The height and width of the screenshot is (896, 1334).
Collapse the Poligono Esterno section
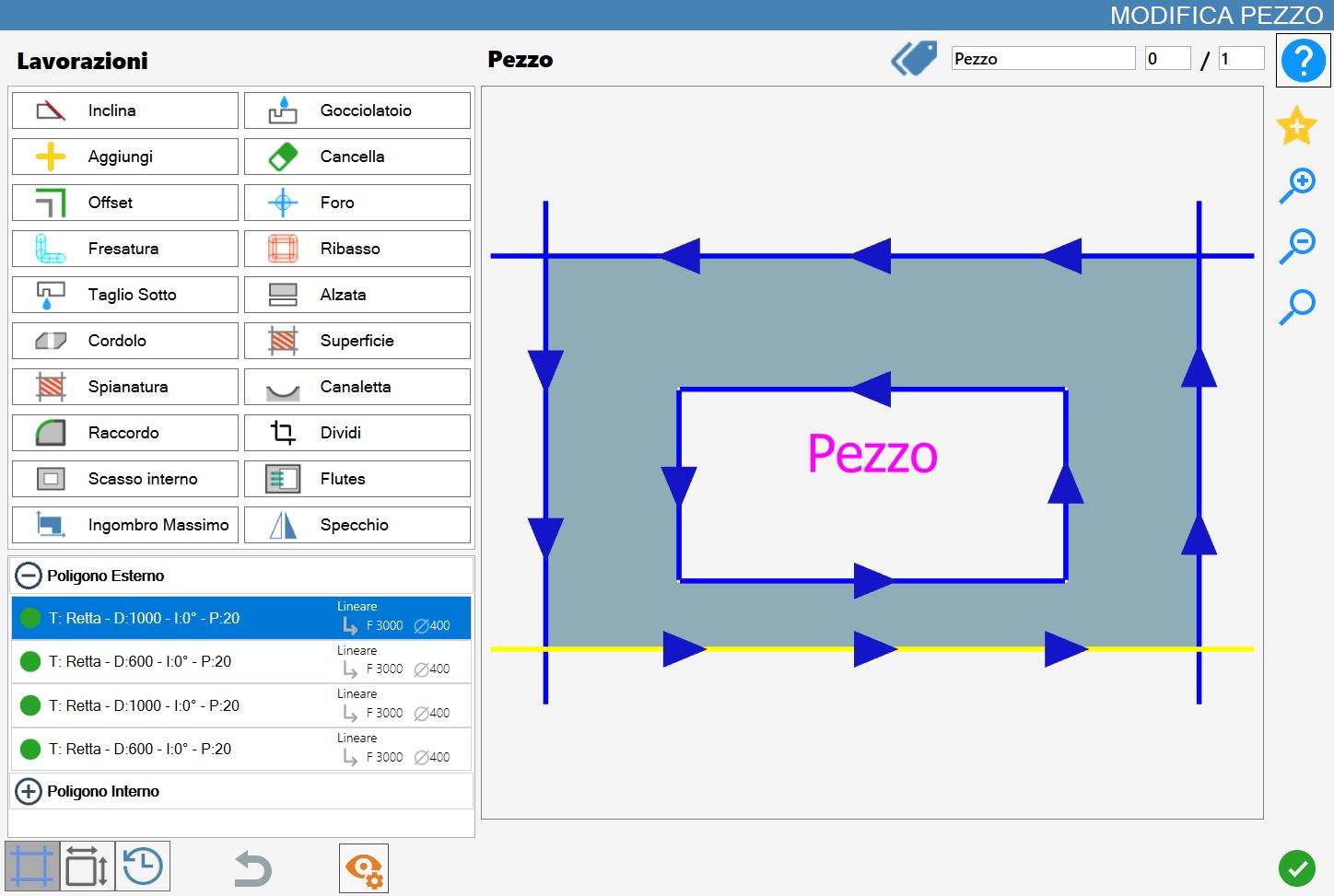tap(29, 576)
